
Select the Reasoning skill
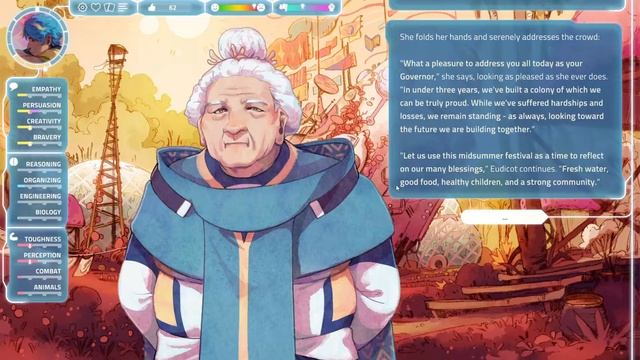[40, 167]
